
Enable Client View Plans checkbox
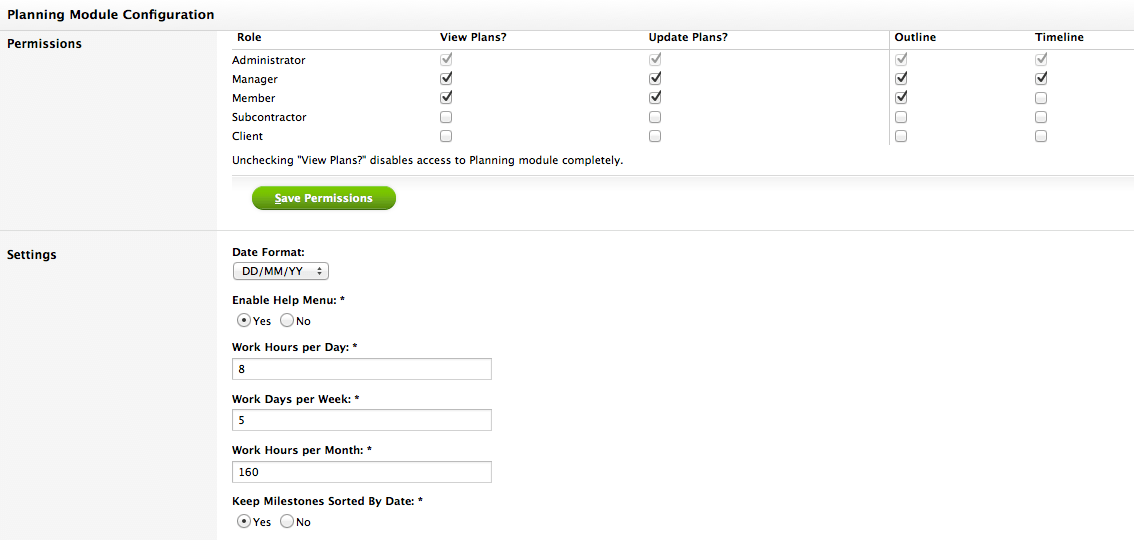pos(446,136)
